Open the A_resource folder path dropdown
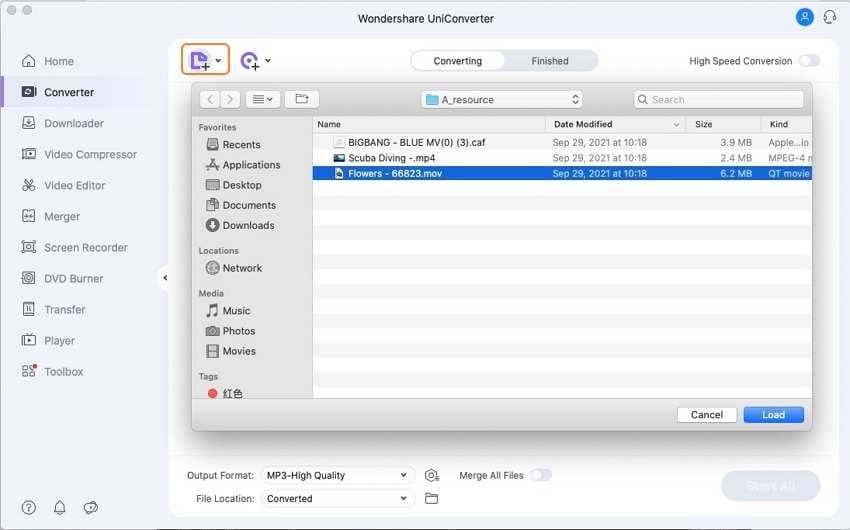Viewport: 850px width, 530px height. click(x=502, y=100)
